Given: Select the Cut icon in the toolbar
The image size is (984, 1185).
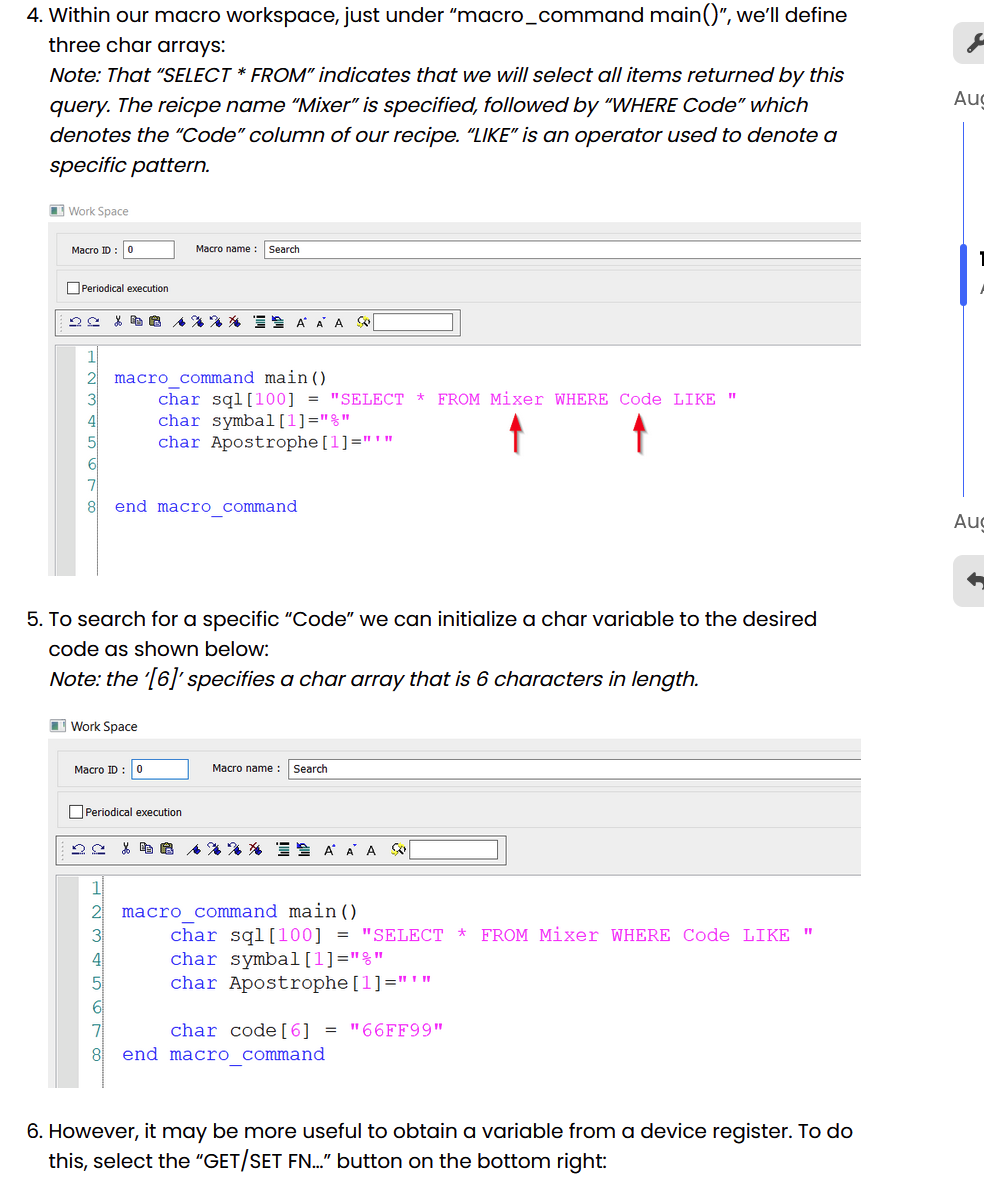Looking at the screenshot, I should tap(118, 321).
